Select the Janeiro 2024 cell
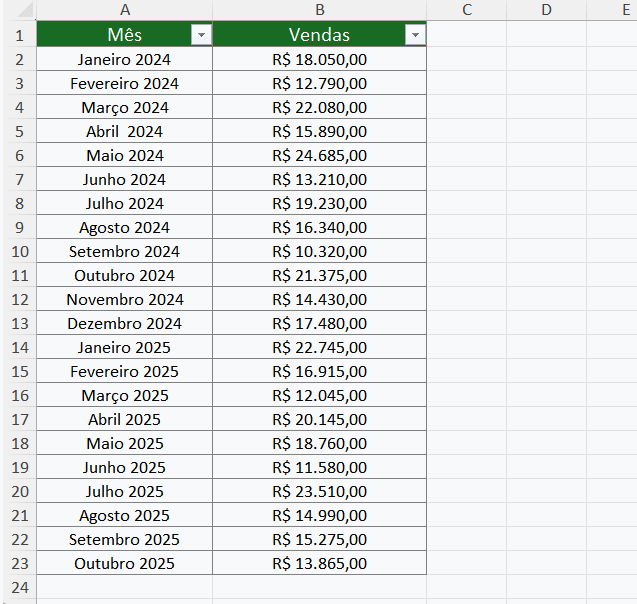The width and height of the screenshot is (637, 604). [x=124, y=59]
